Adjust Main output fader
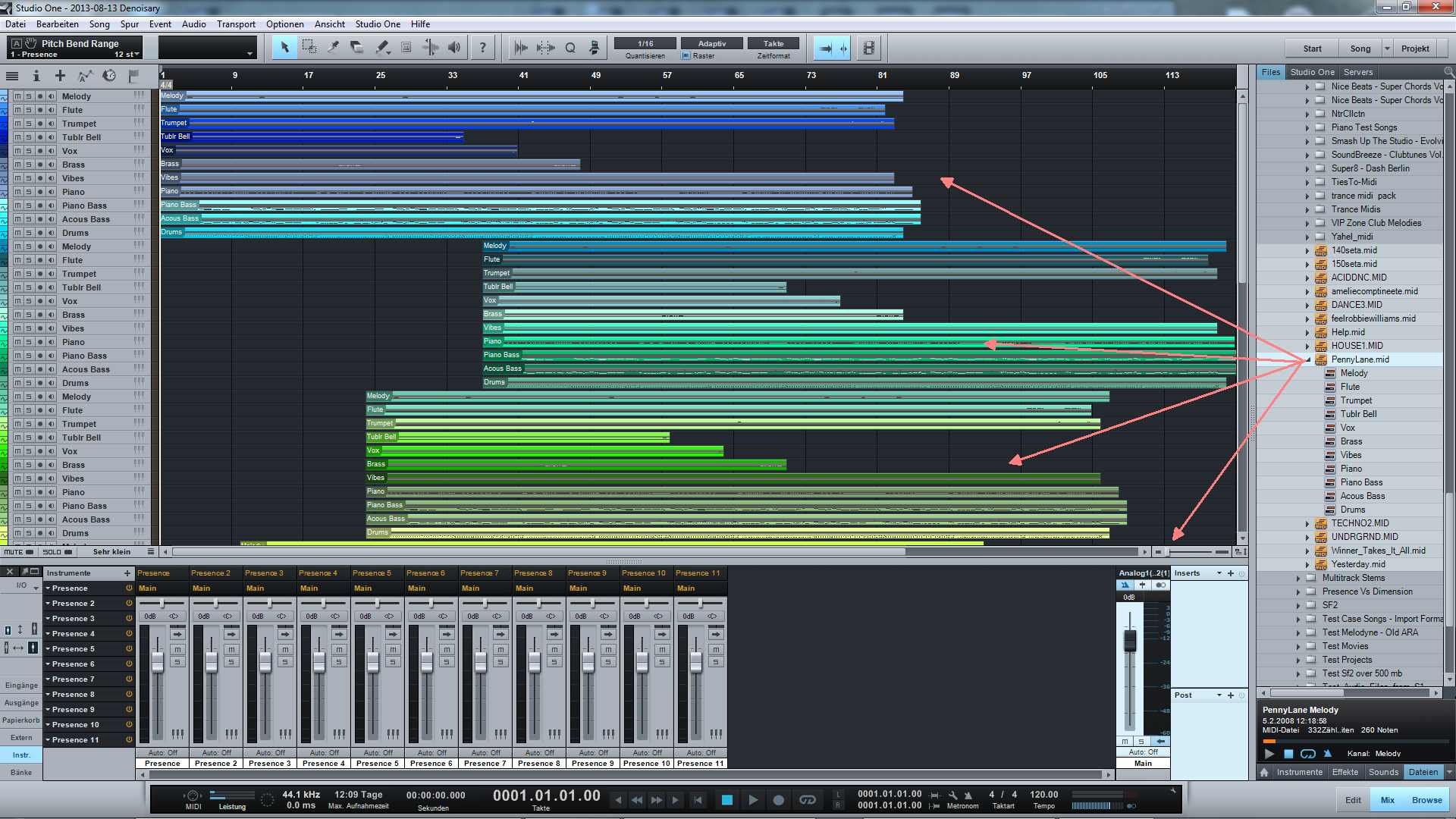The width and height of the screenshot is (1456, 819). pyautogui.click(x=1130, y=641)
